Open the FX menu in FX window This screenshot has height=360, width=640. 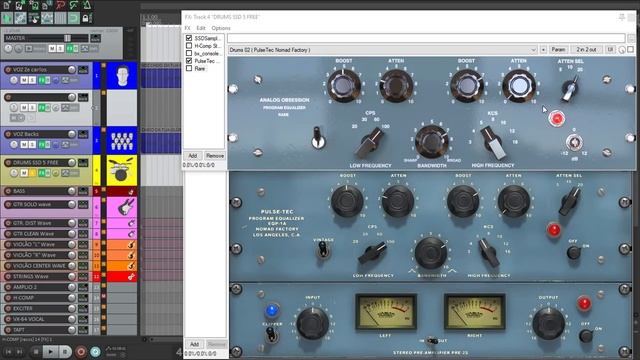click(x=187, y=28)
